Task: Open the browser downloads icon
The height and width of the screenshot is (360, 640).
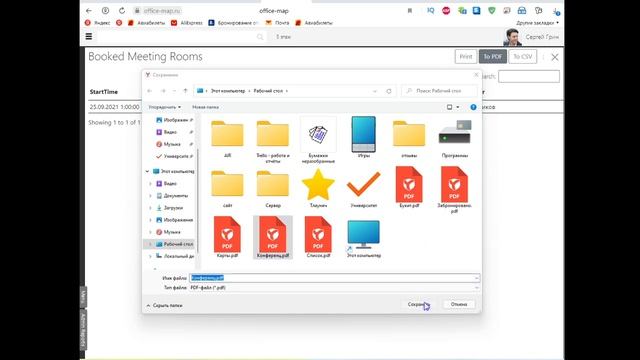Action: pos(556,11)
